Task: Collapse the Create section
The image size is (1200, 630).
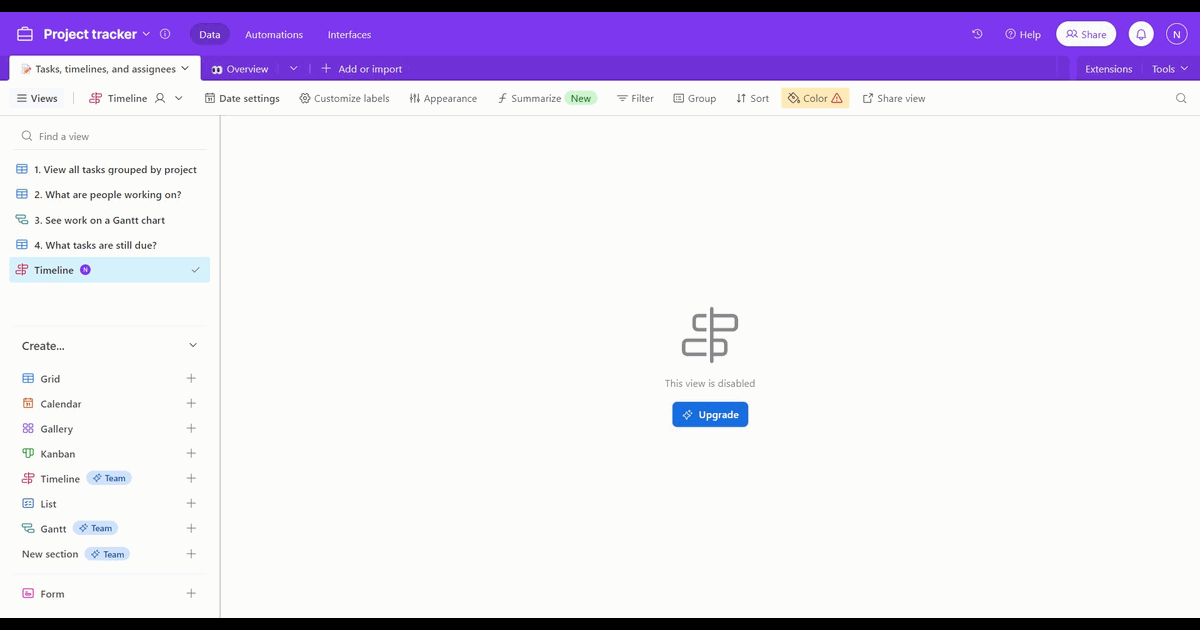Action: tap(193, 346)
